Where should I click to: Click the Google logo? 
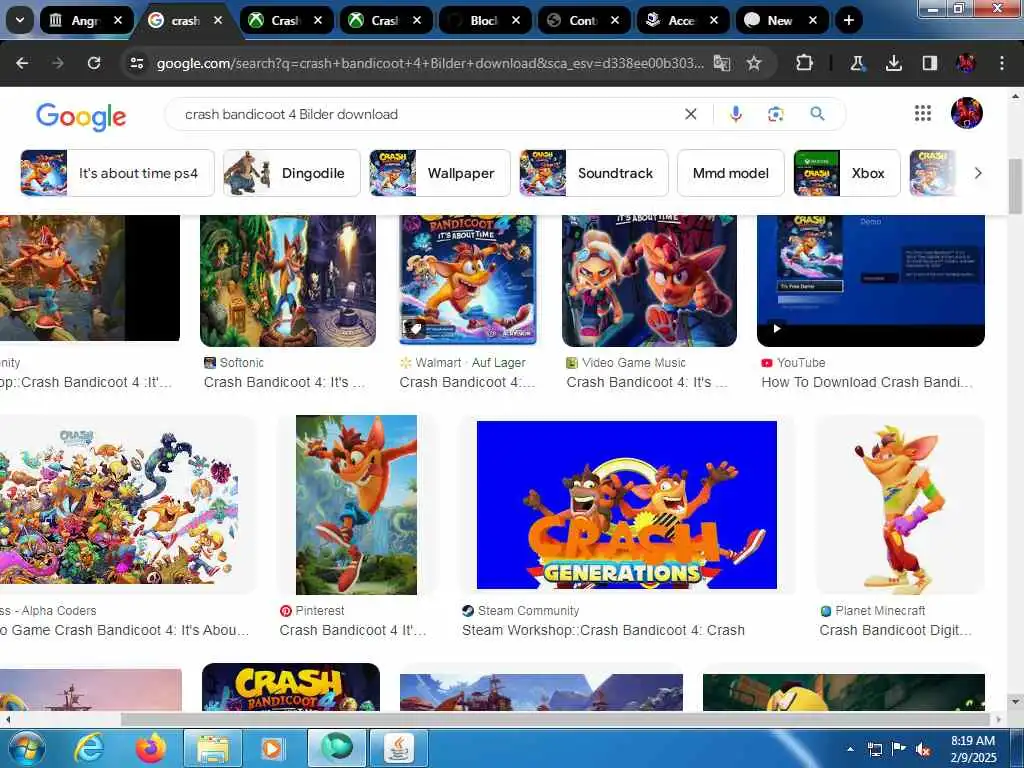point(81,116)
